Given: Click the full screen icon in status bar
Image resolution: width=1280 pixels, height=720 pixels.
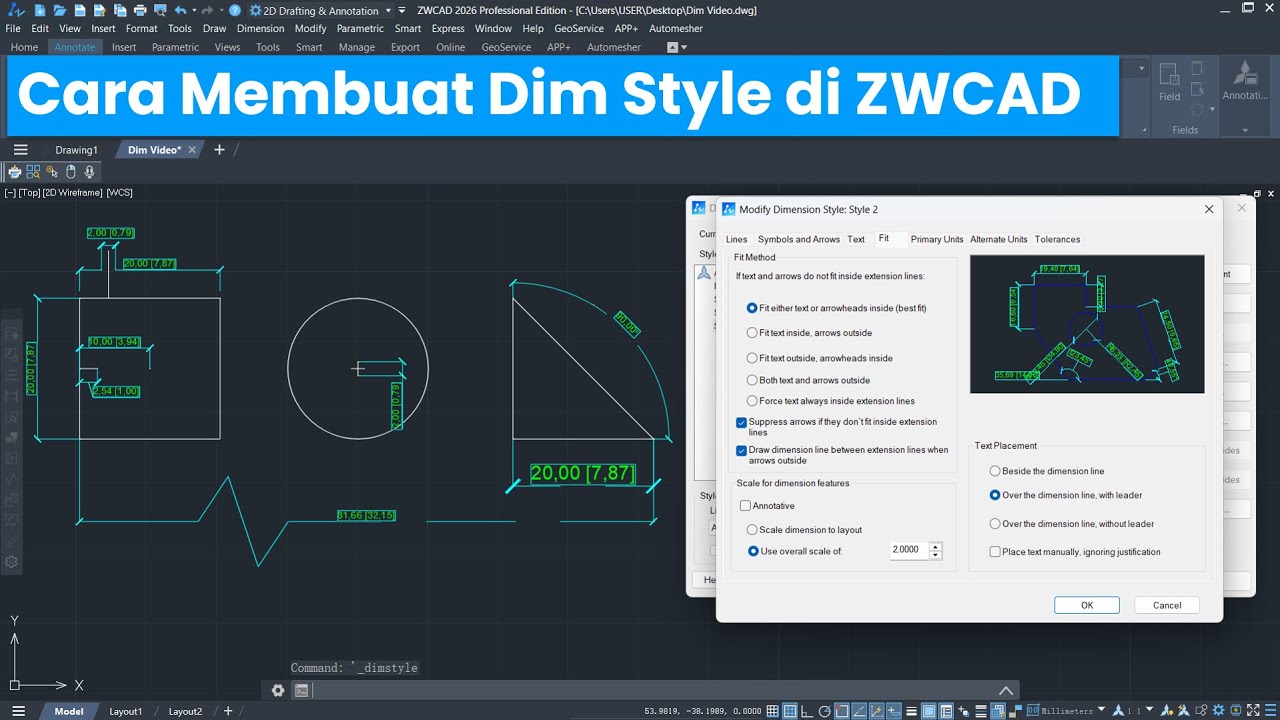Looking at the screenshot, I should point(1253,710).
